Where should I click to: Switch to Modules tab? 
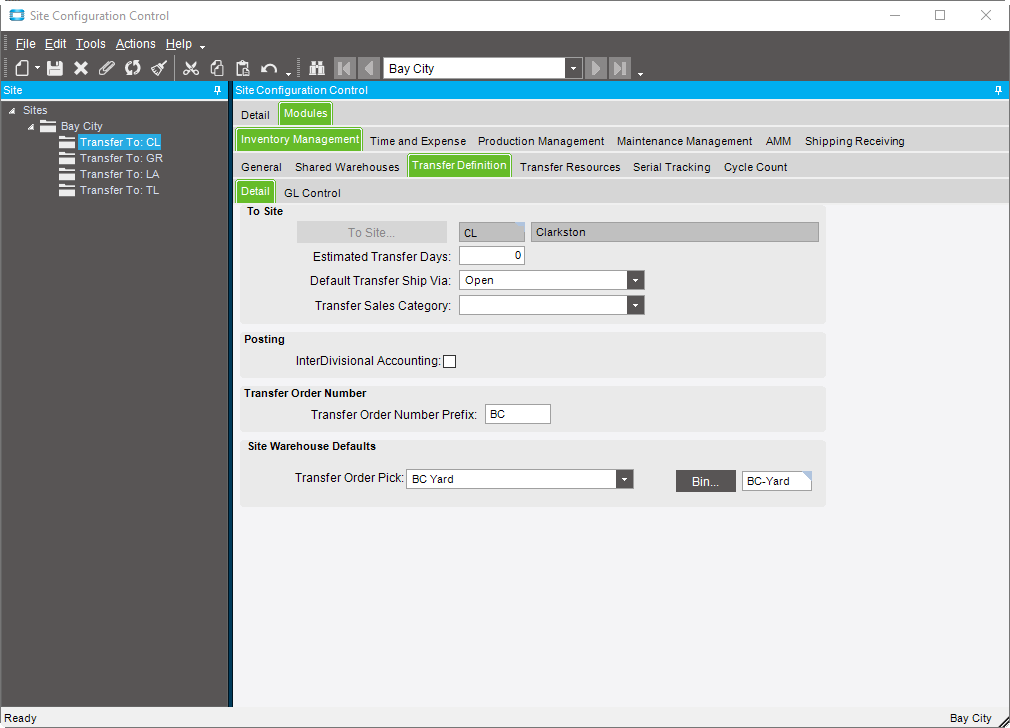pos(305,113)
